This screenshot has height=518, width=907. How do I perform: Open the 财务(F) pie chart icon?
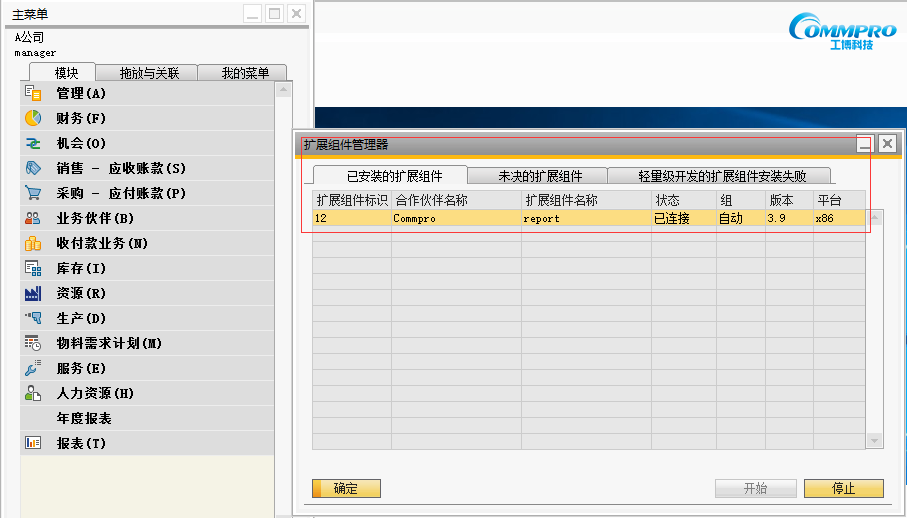[x=33, y=118]
